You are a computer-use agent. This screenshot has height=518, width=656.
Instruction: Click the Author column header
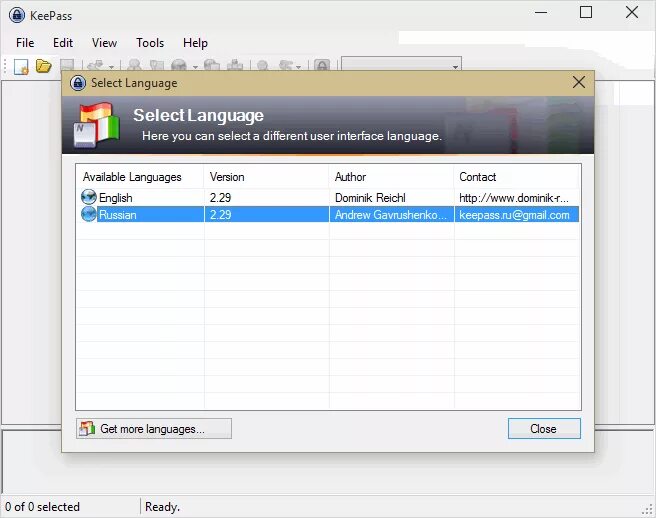391,177
